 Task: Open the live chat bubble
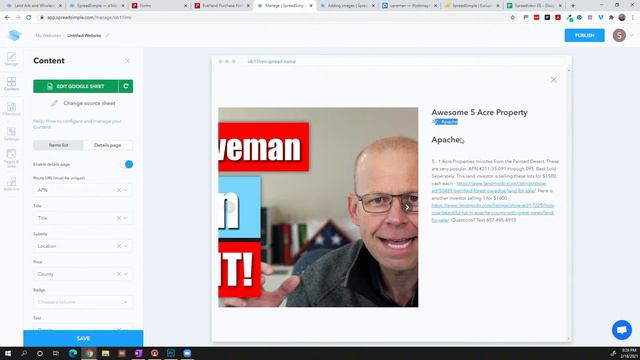point(622,330)
